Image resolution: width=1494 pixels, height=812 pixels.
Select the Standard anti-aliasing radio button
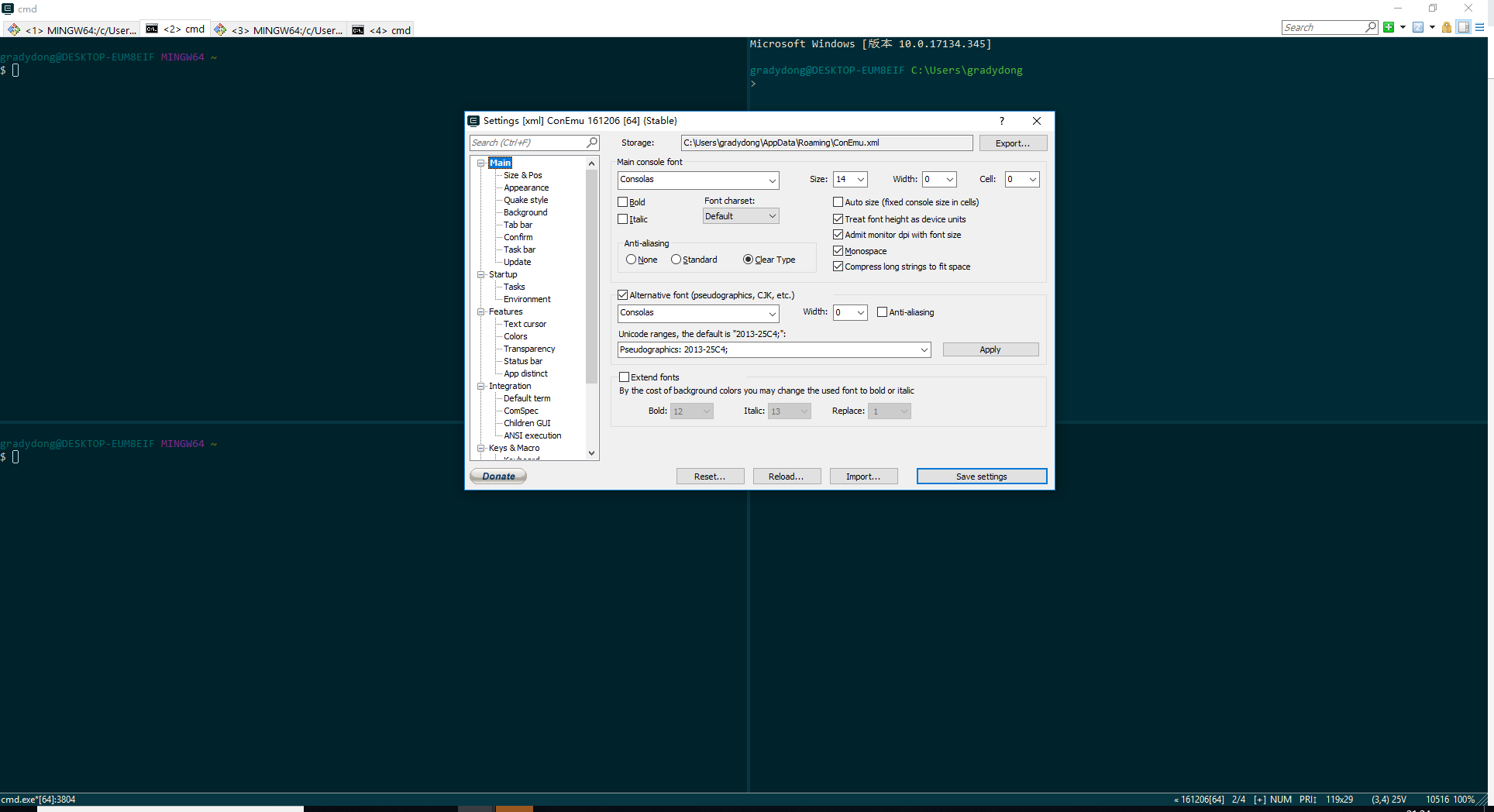point(675,260)
